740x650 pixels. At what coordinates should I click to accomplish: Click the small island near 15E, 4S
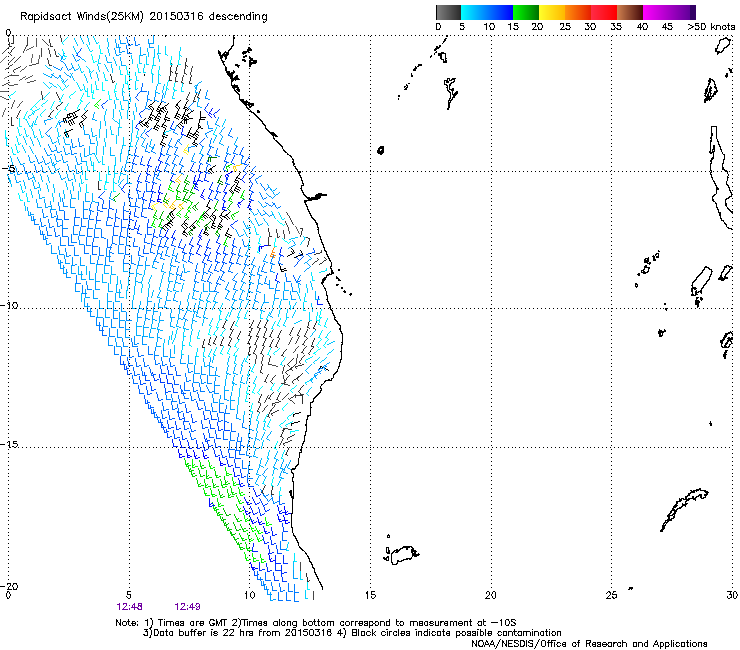click(380, 150)
